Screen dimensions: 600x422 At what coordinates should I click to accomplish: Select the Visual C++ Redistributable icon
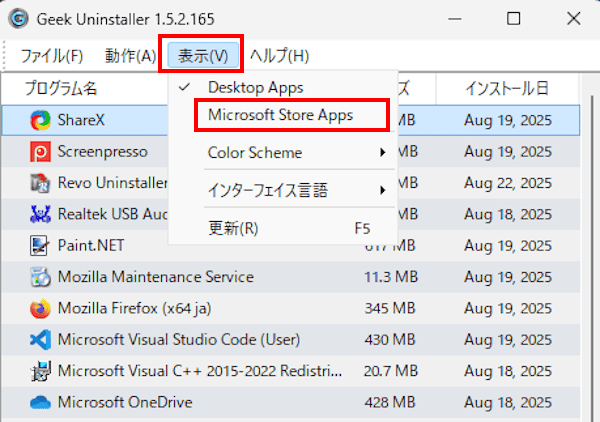point(40,371)
